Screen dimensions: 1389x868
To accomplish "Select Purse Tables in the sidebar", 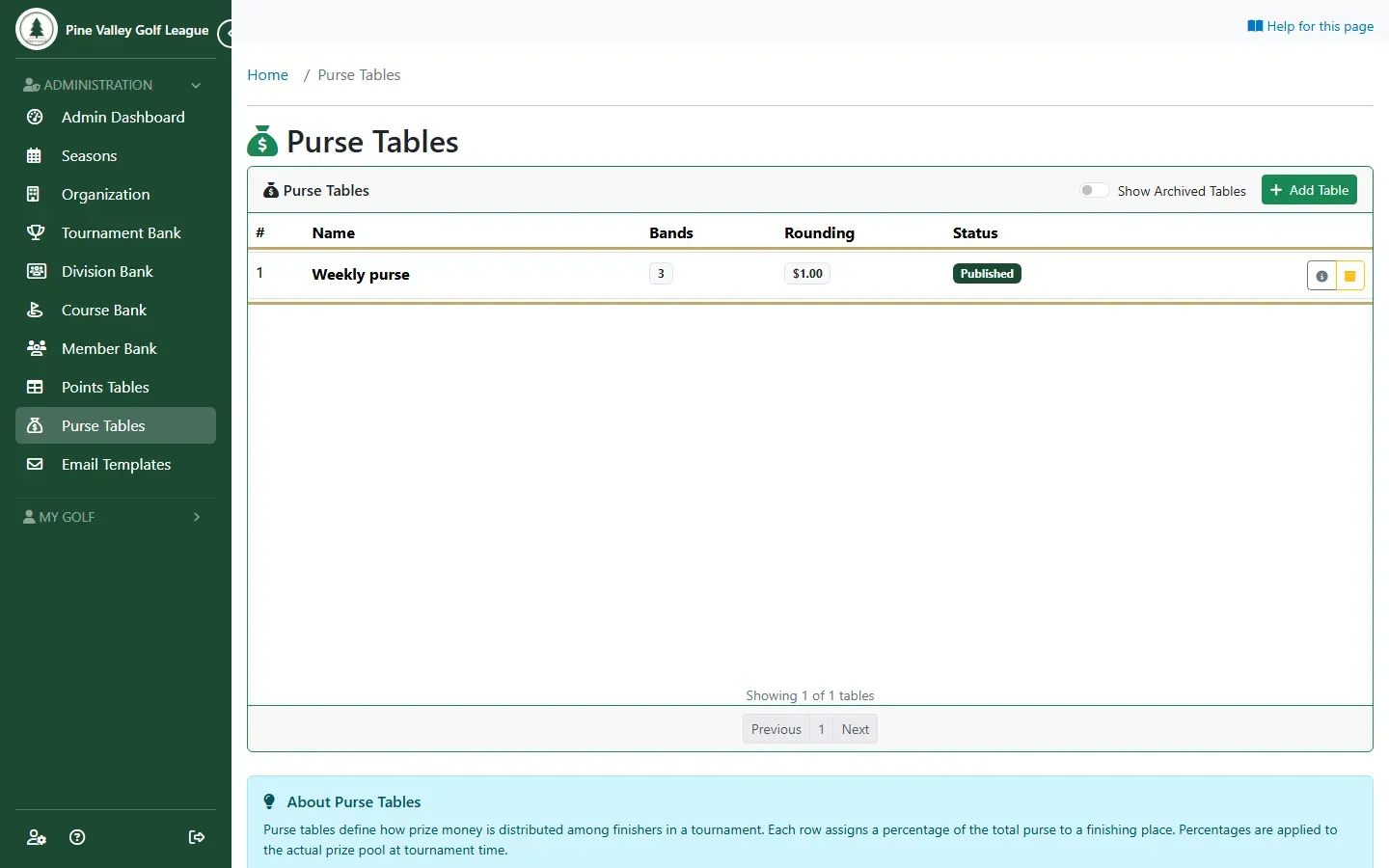I will 116,425.
